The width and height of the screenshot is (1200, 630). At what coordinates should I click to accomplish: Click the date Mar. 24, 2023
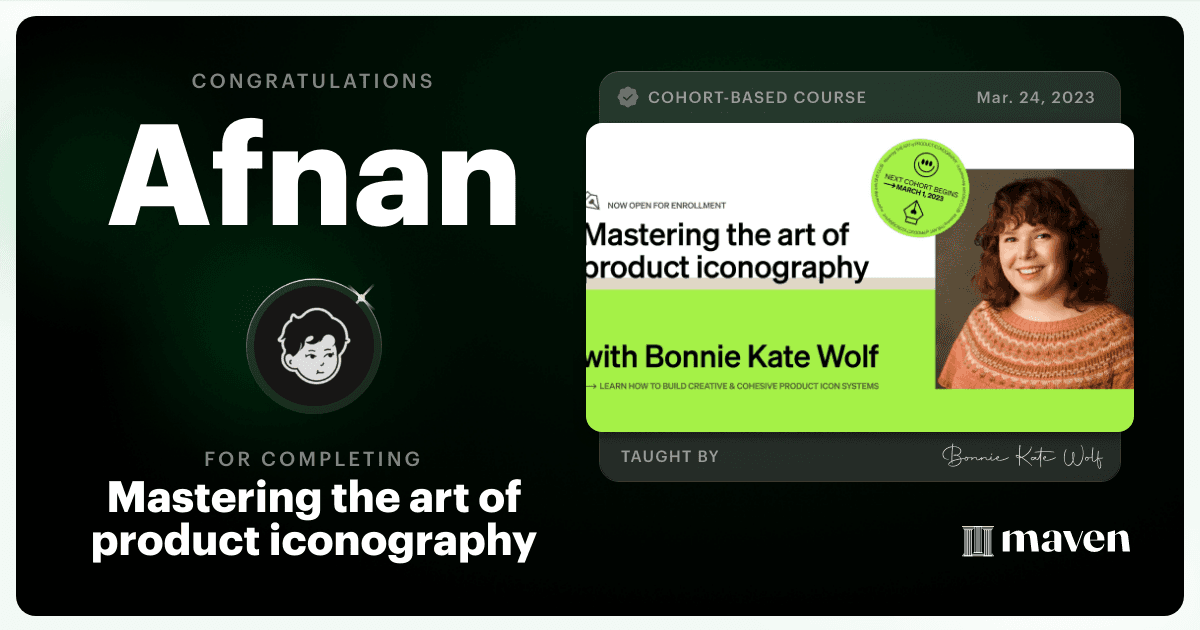coord(1035,97)
